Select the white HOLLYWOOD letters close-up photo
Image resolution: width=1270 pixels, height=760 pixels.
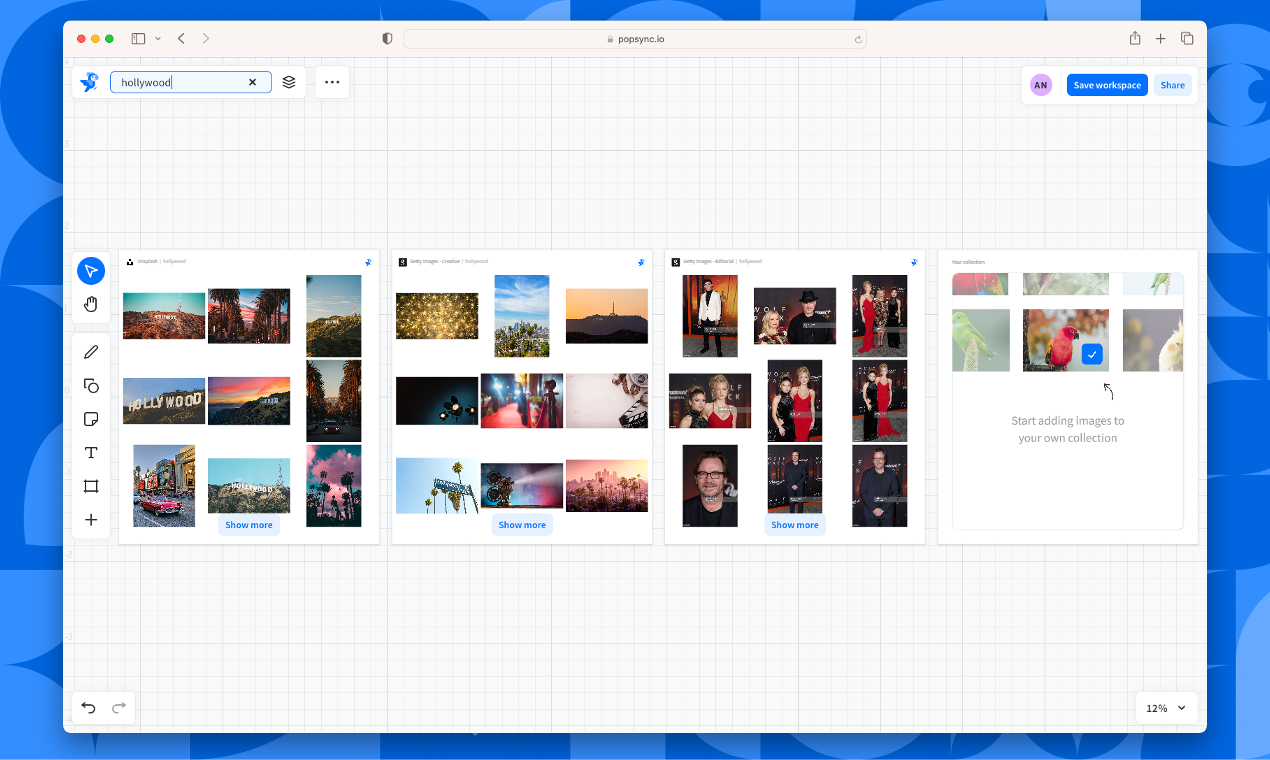click(x=164, y=401)
